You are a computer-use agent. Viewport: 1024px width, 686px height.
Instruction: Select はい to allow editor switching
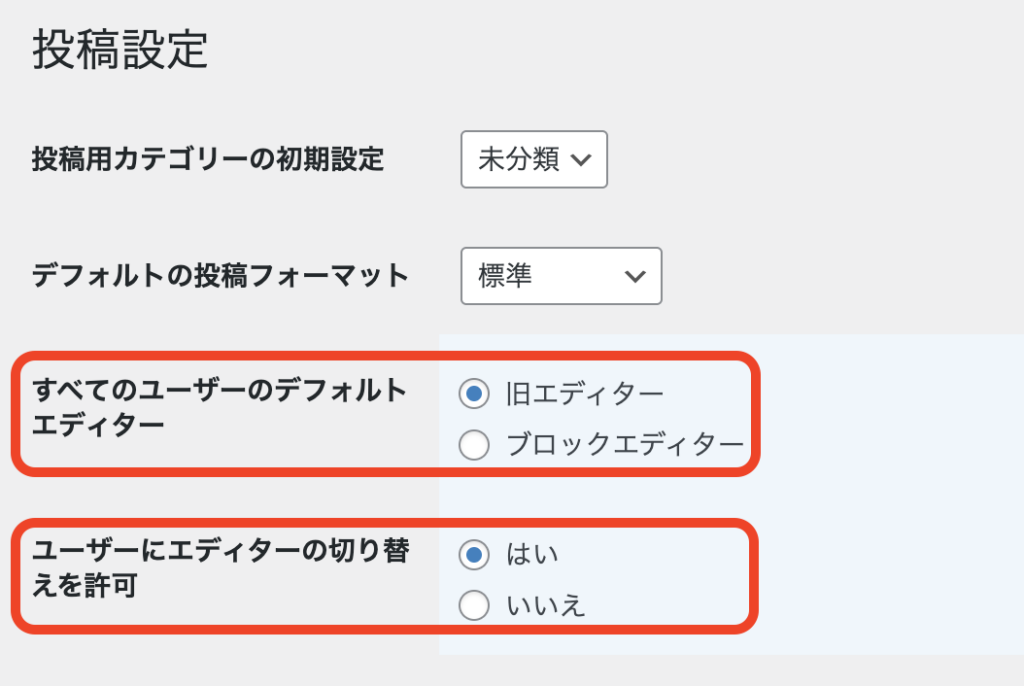tap(474, 554)
